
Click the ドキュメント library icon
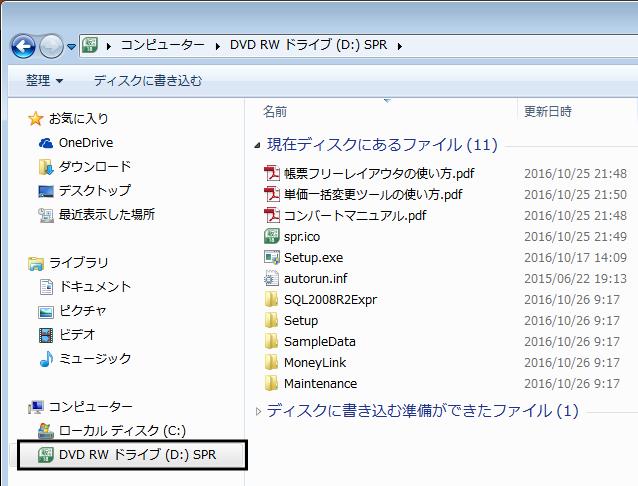[46, 287]
